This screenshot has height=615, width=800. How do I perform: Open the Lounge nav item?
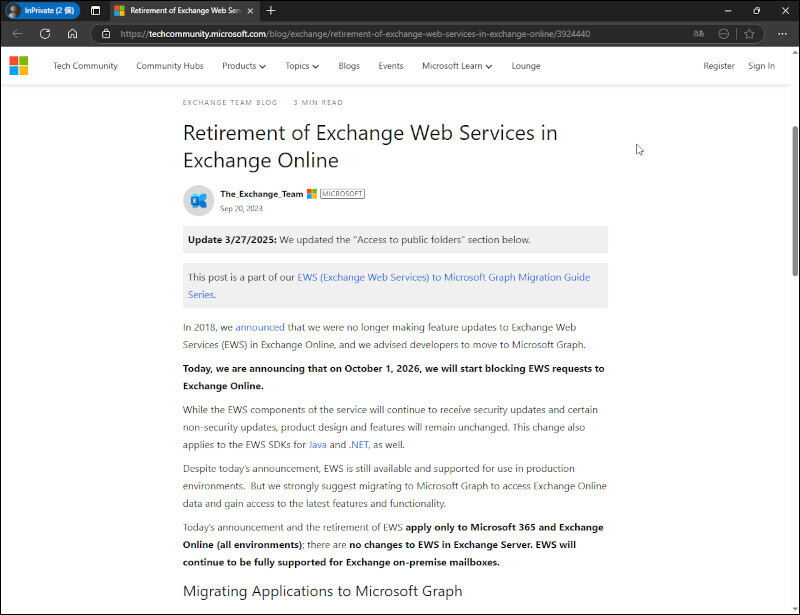pos(526,66)
